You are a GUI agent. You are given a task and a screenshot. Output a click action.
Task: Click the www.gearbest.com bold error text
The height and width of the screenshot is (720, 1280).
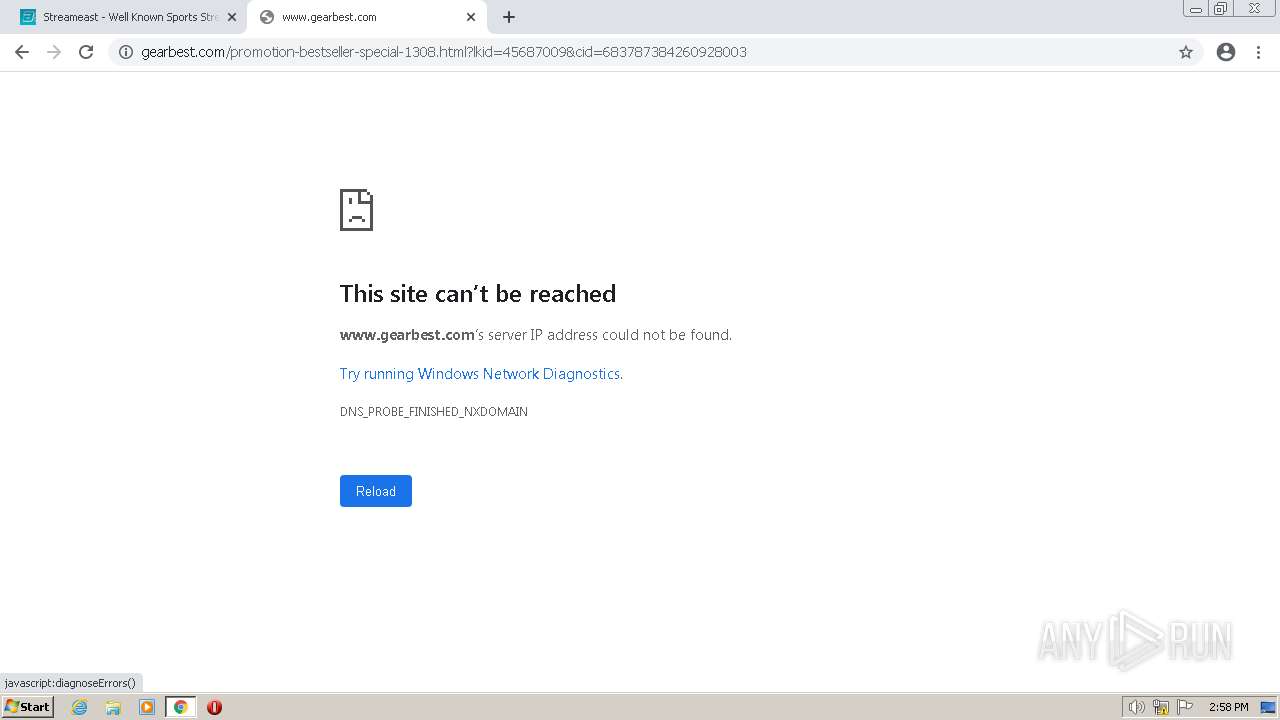[x=407, y=335]
